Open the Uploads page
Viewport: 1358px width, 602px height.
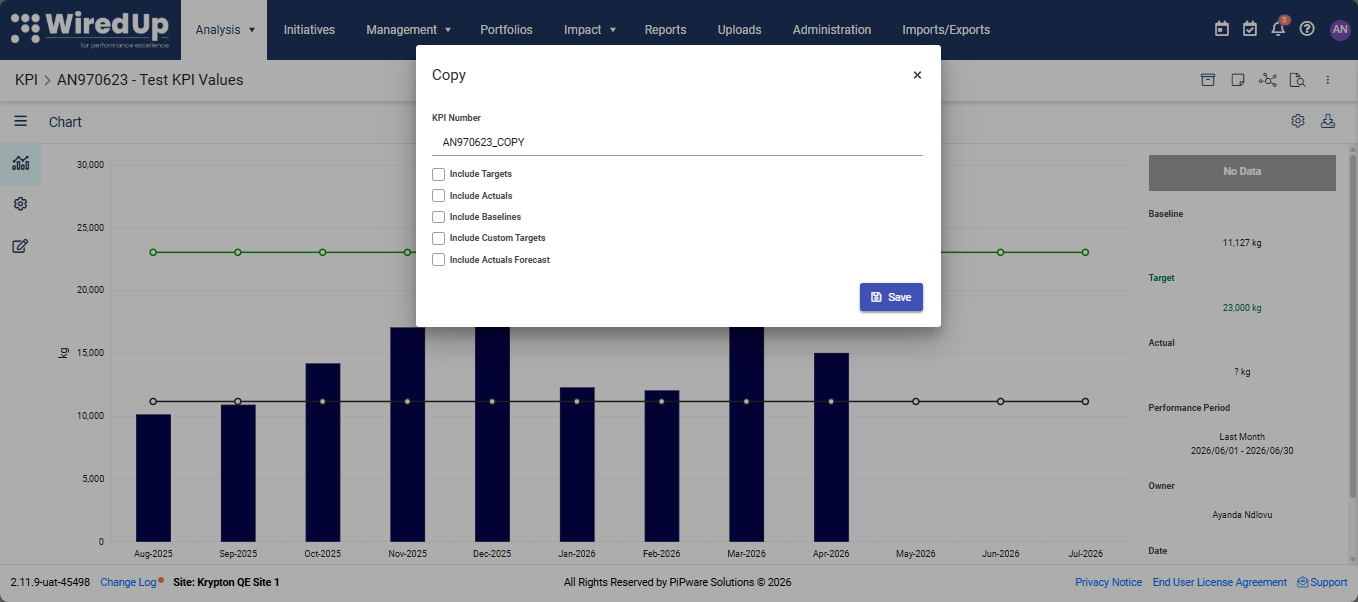739,30
